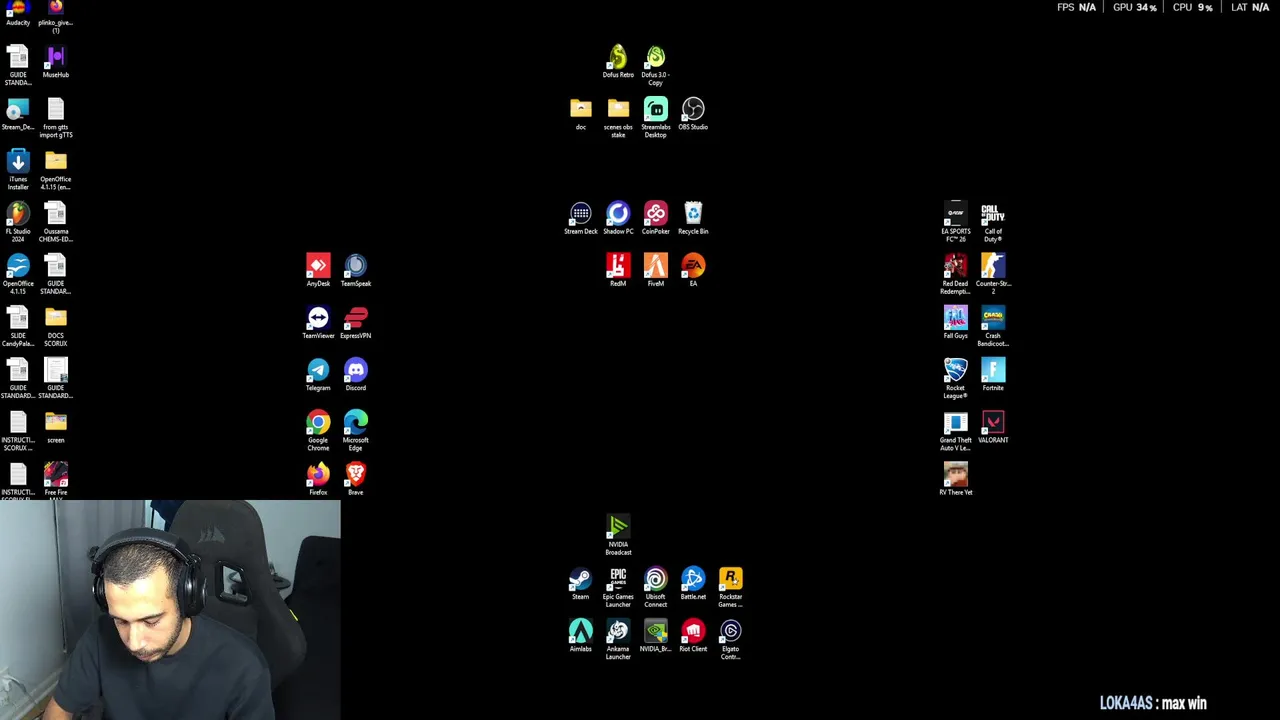The width and height of the screenshot is (1280, 720).
Task: Launch Aimlabs shortcut
Action: click(x=581, y=635)
